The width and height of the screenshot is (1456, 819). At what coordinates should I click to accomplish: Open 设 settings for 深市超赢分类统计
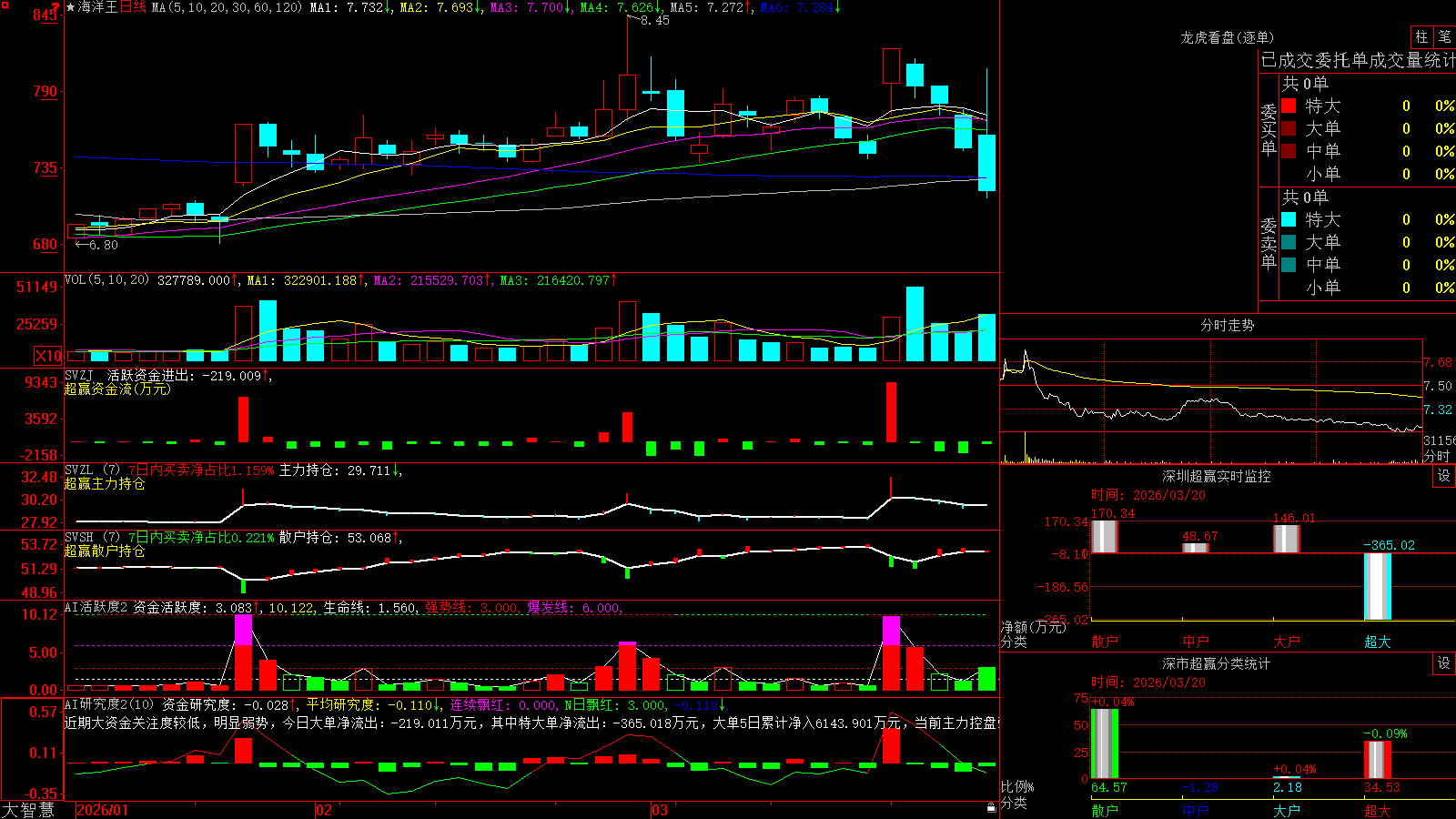coord(1444,663)
